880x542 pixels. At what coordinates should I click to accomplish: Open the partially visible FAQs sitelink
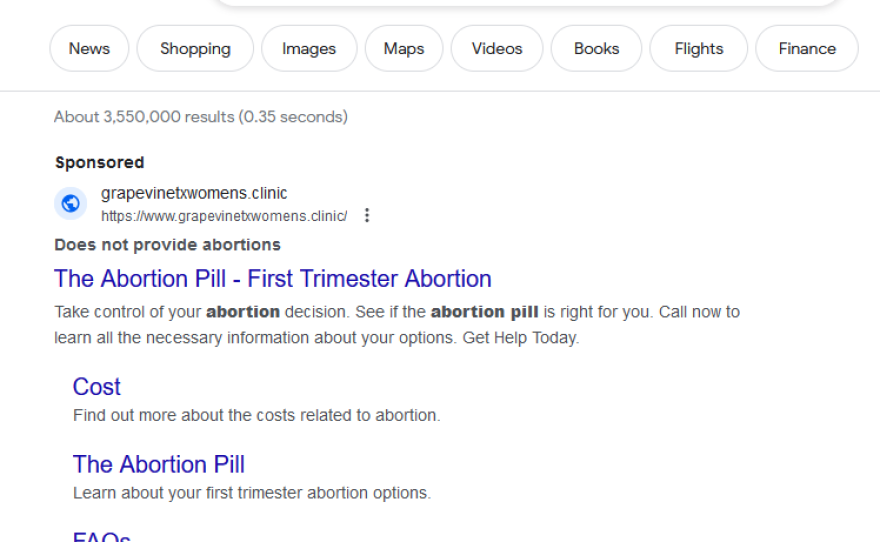[102, 537]
